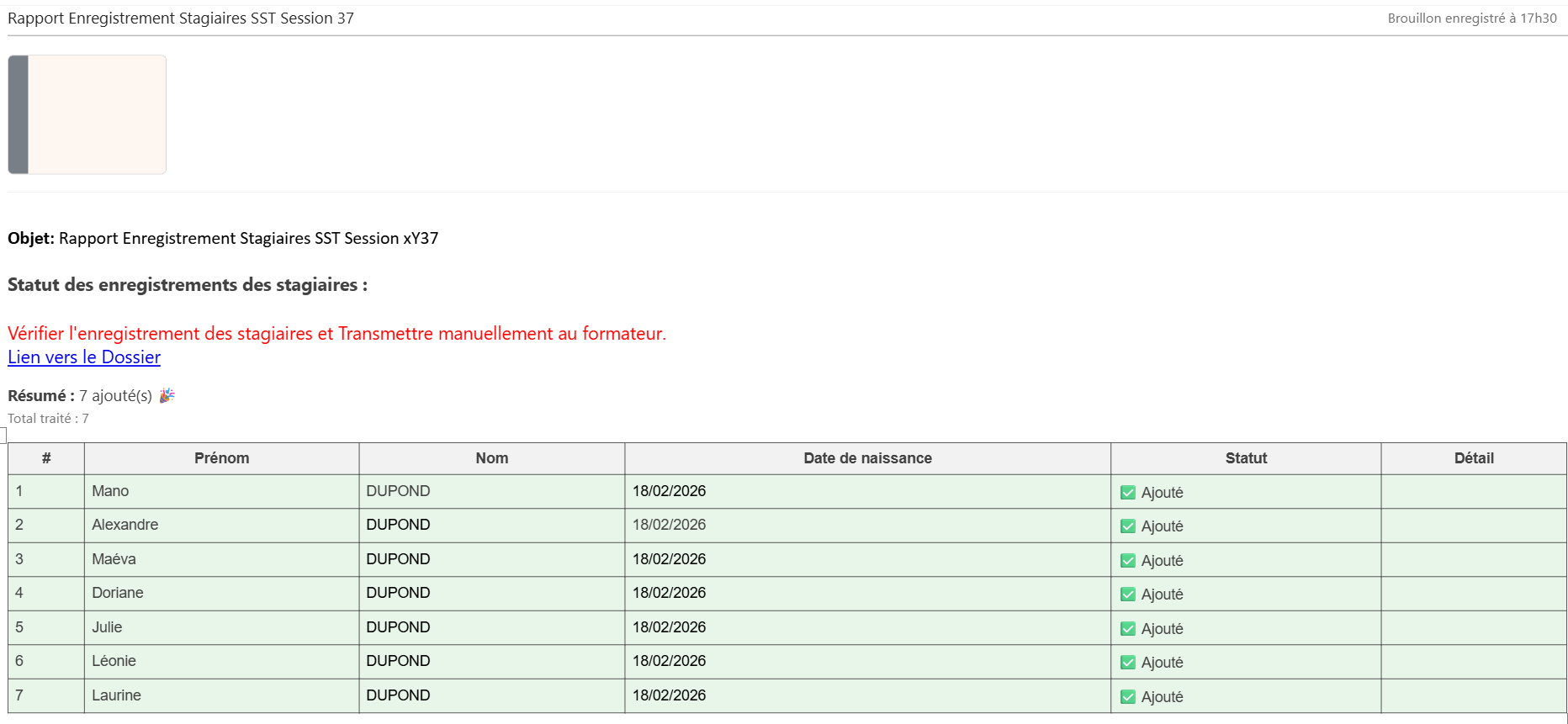Select the first name 'Mano' cell
The width and height of the screenshot is (1568, 724).
(222, 491)
